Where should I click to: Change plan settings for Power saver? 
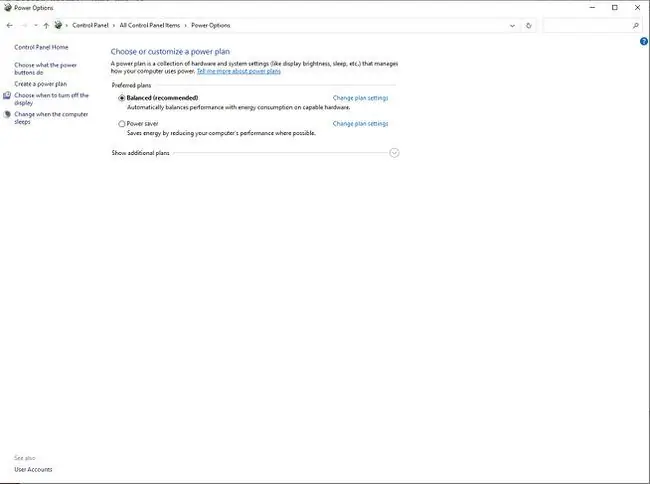coord(360,123)
